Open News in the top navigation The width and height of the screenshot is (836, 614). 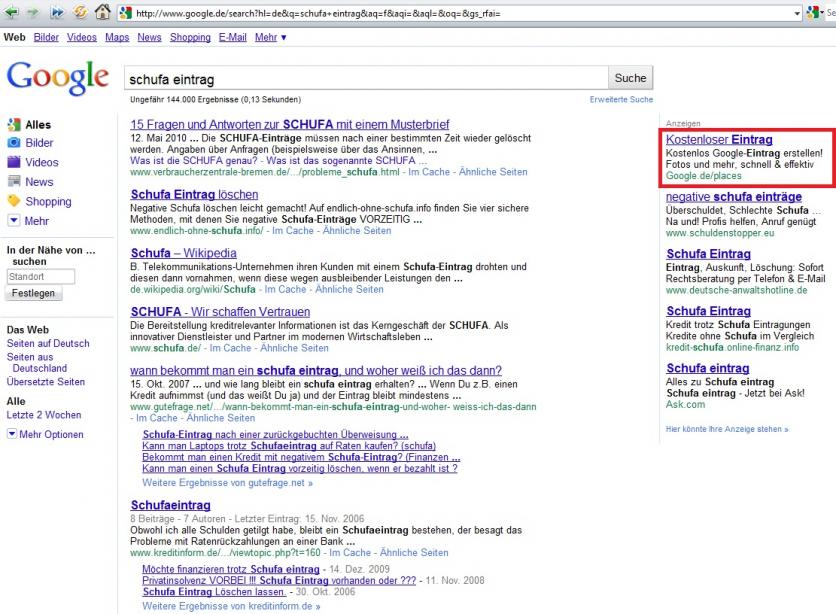tap(149, 37)
